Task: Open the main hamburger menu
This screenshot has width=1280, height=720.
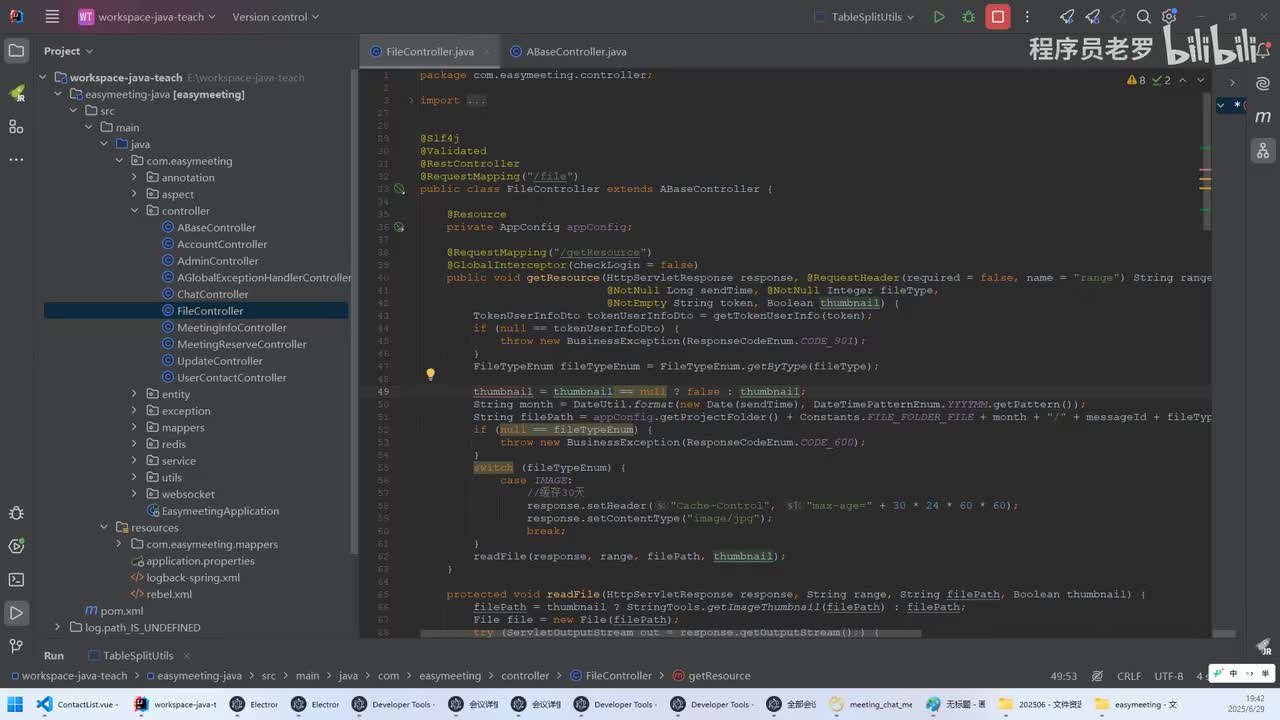Action: (x=52, y=17)
